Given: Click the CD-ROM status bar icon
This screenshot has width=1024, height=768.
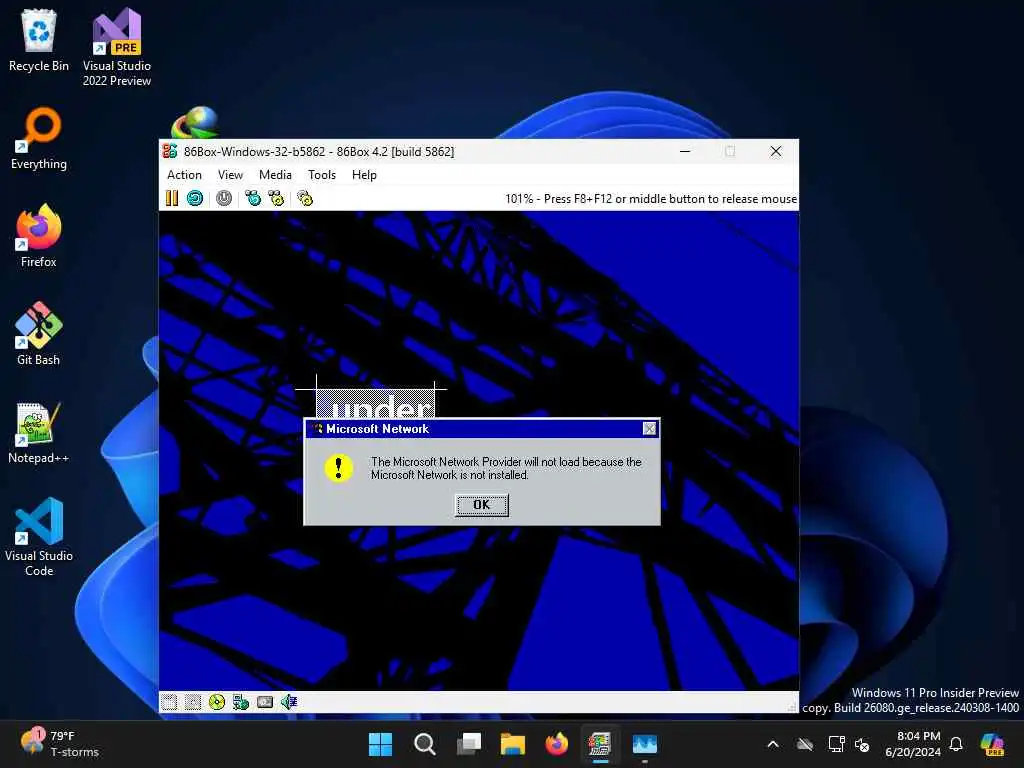Looking at the screenshot, I should (x=217, y=702).
